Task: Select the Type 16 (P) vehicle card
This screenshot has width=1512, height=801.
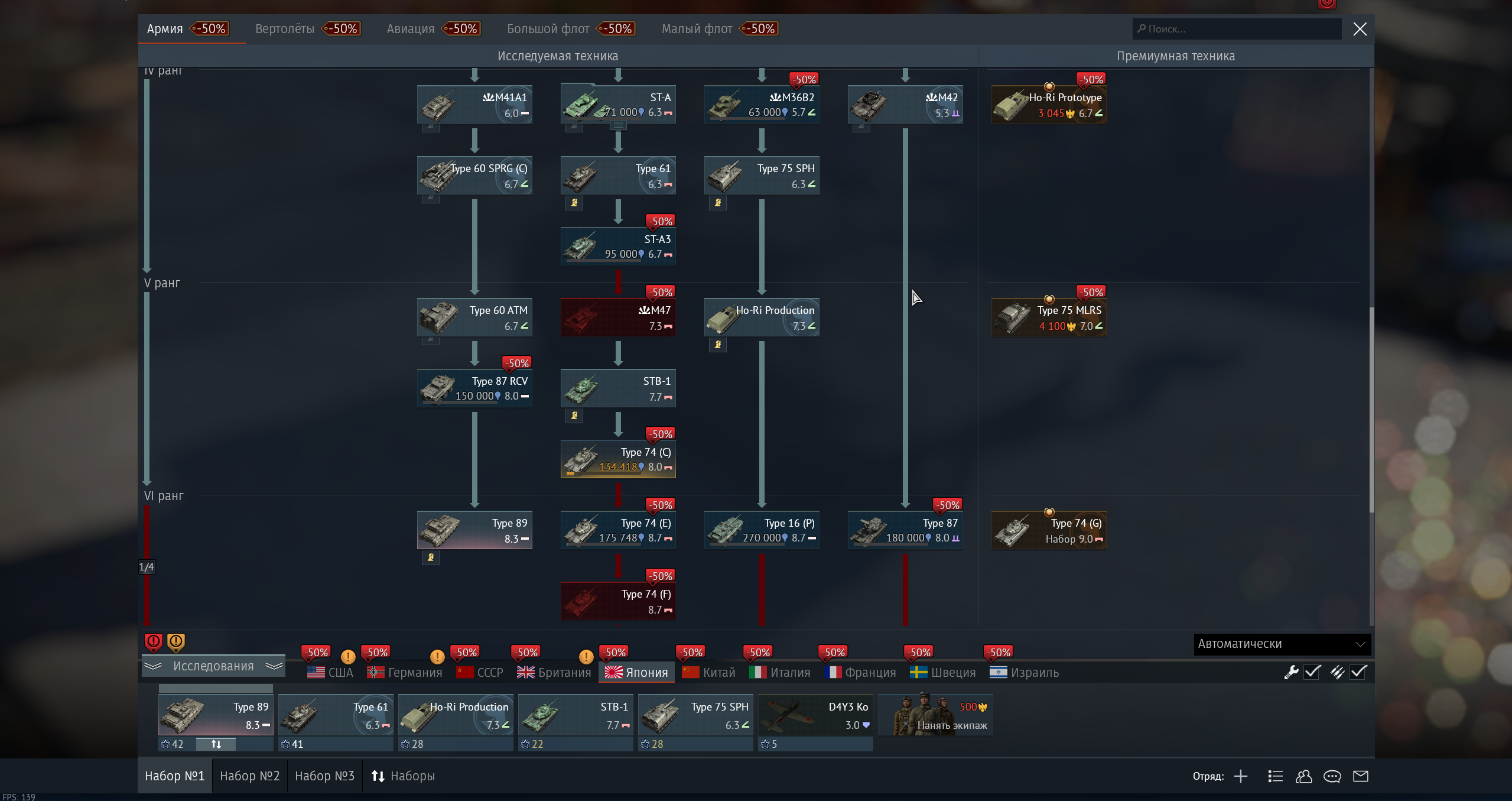Action: click(762, 530)
